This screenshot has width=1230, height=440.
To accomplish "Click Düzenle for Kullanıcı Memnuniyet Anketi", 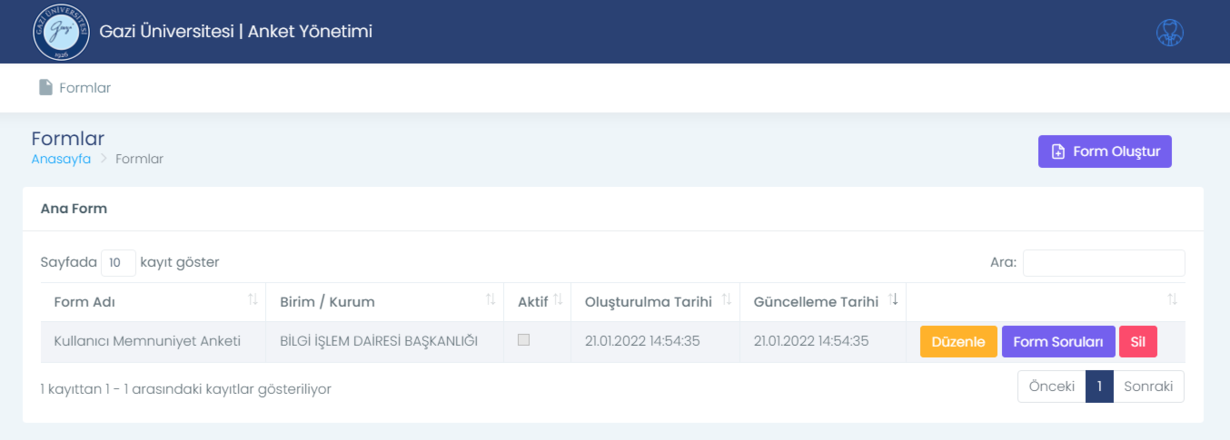I will point(958,342).
